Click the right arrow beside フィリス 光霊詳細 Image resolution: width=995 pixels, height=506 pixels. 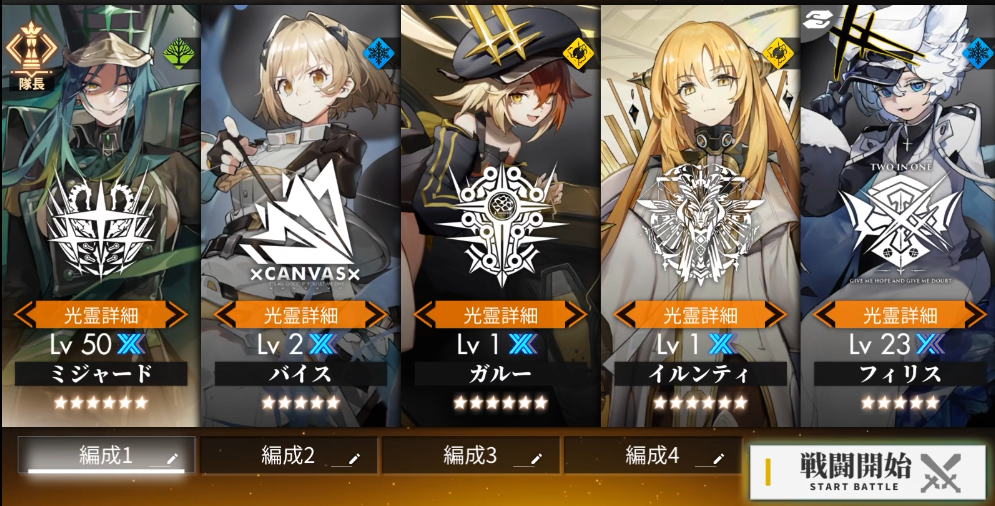pos(975,314)
